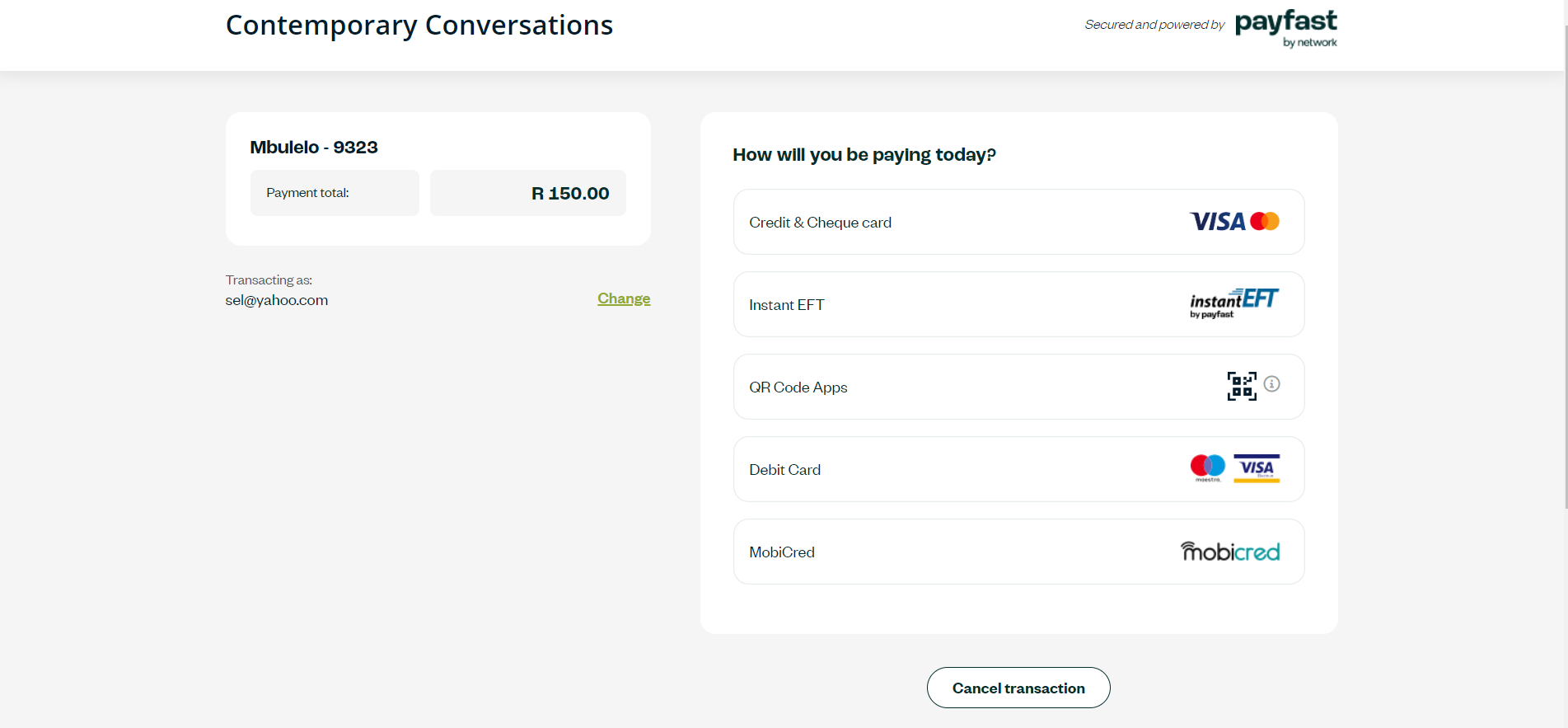Cancel the transaction
This screenshot has height=728, width=1568.
pyautogui.click(x=1018, y=688)
